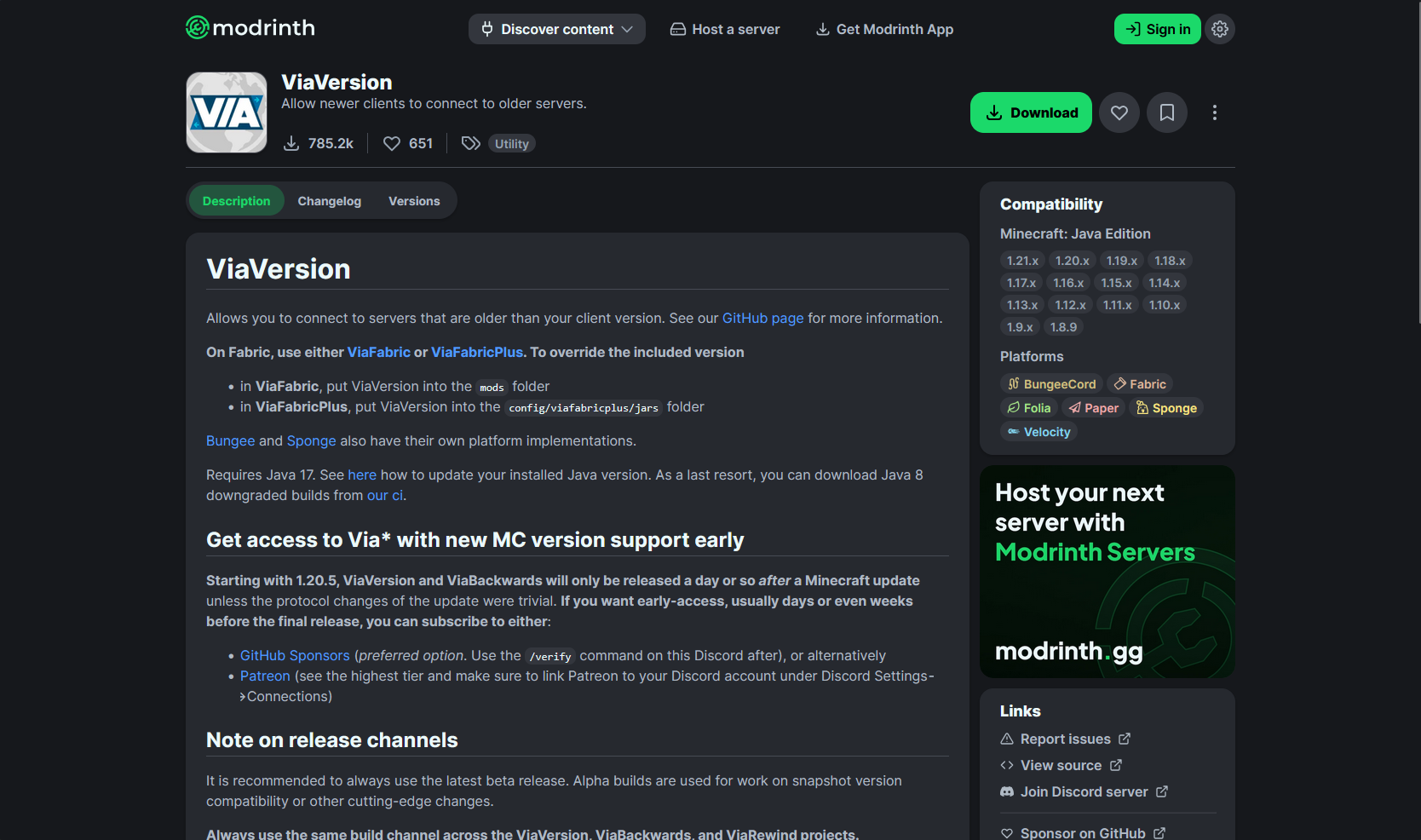1421x840 pixels.
Task: Select the 1.11.x version tag
Action: click(x=1118, y=305)
